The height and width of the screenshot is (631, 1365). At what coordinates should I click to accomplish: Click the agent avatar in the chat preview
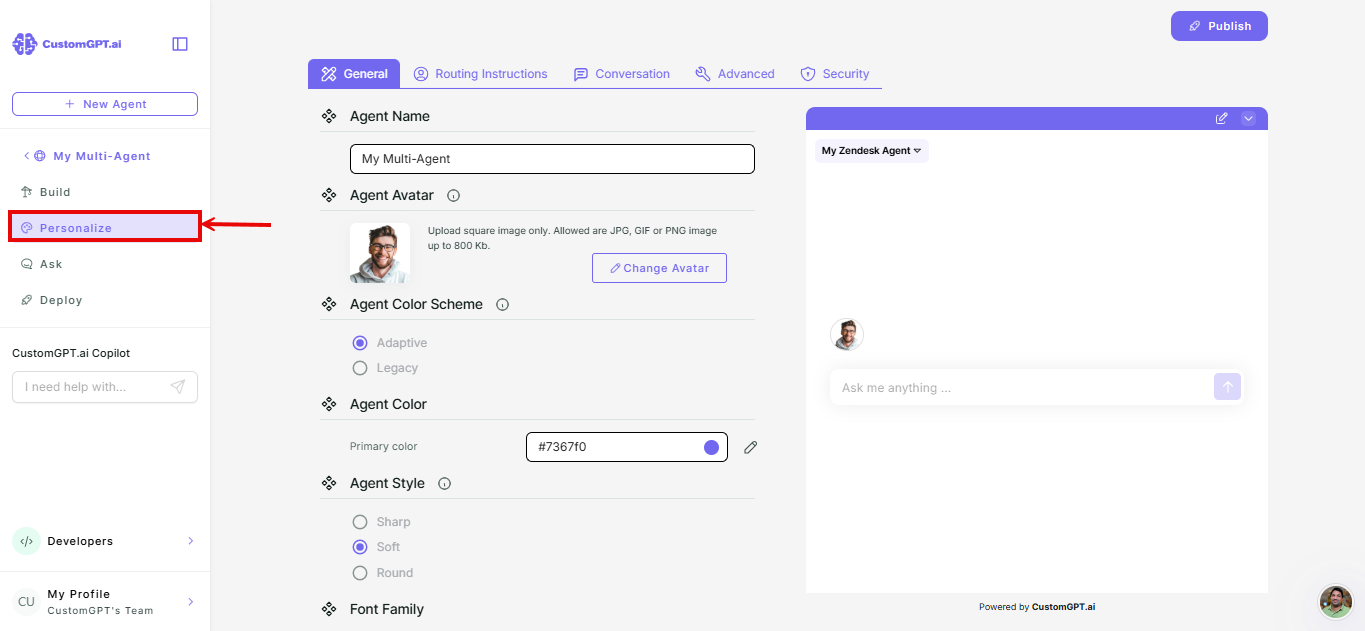pos(847,334)
